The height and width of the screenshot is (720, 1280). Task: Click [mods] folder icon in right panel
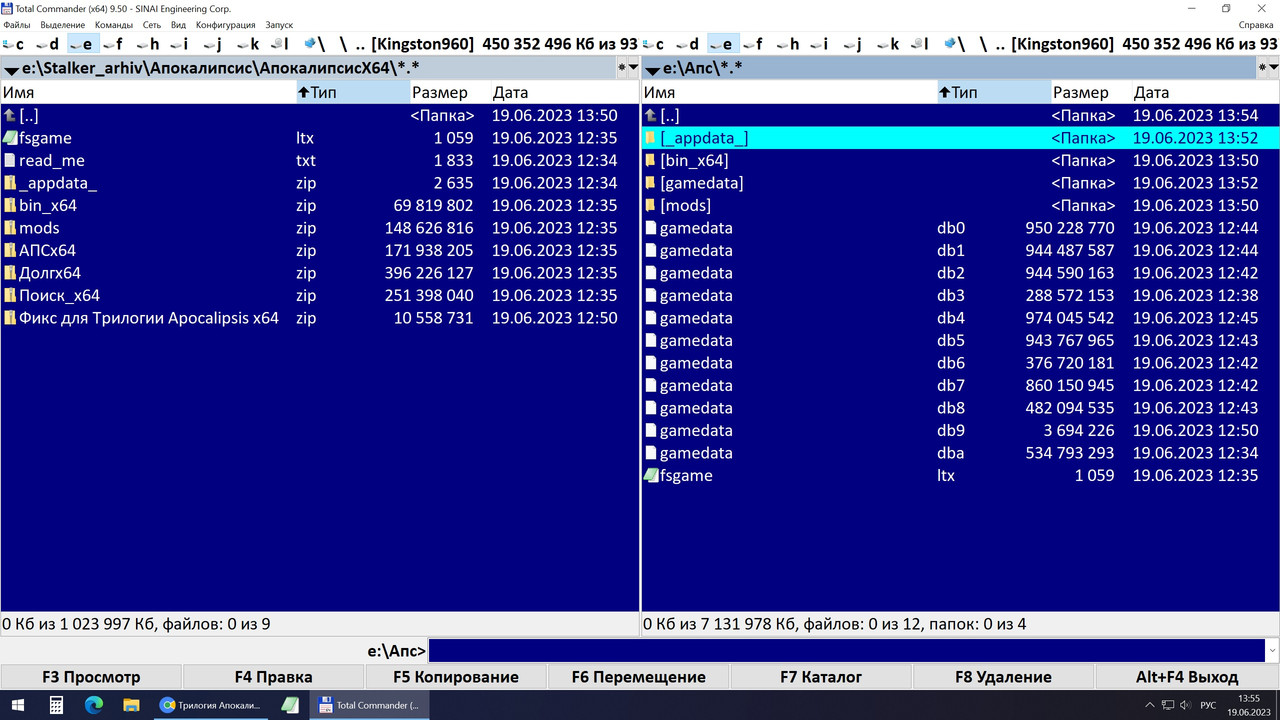tap(650, 205)
